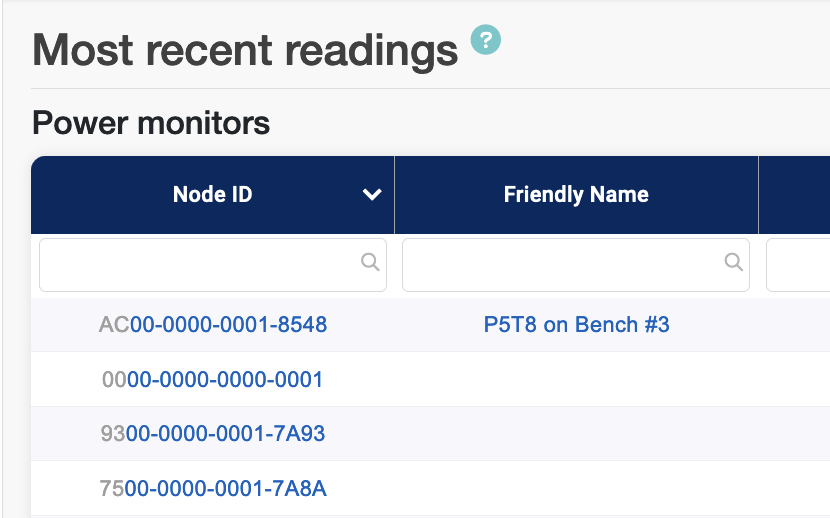Click the magnifier icon in Node ID filter
830x518 pixels.
[x=369, y=262]
